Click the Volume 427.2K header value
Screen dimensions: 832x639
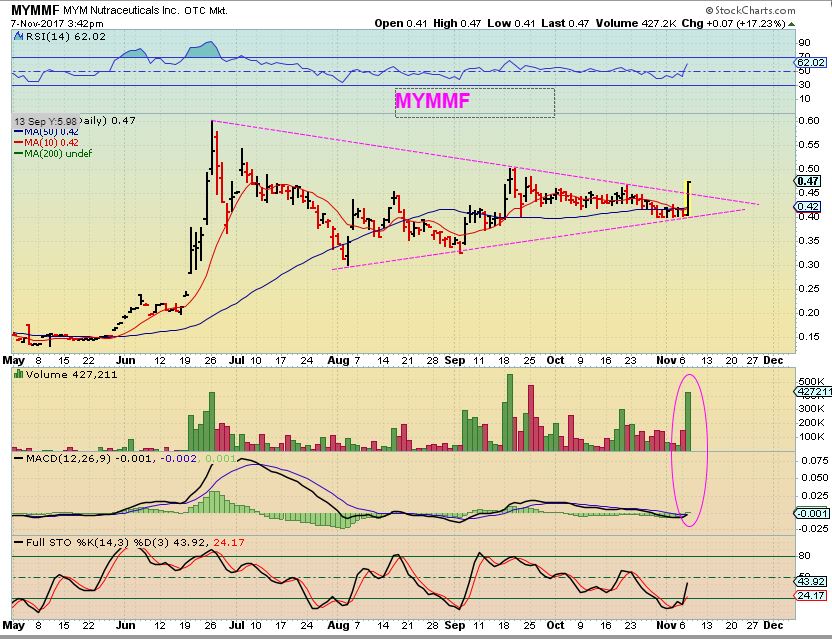(x=636, y=23)
